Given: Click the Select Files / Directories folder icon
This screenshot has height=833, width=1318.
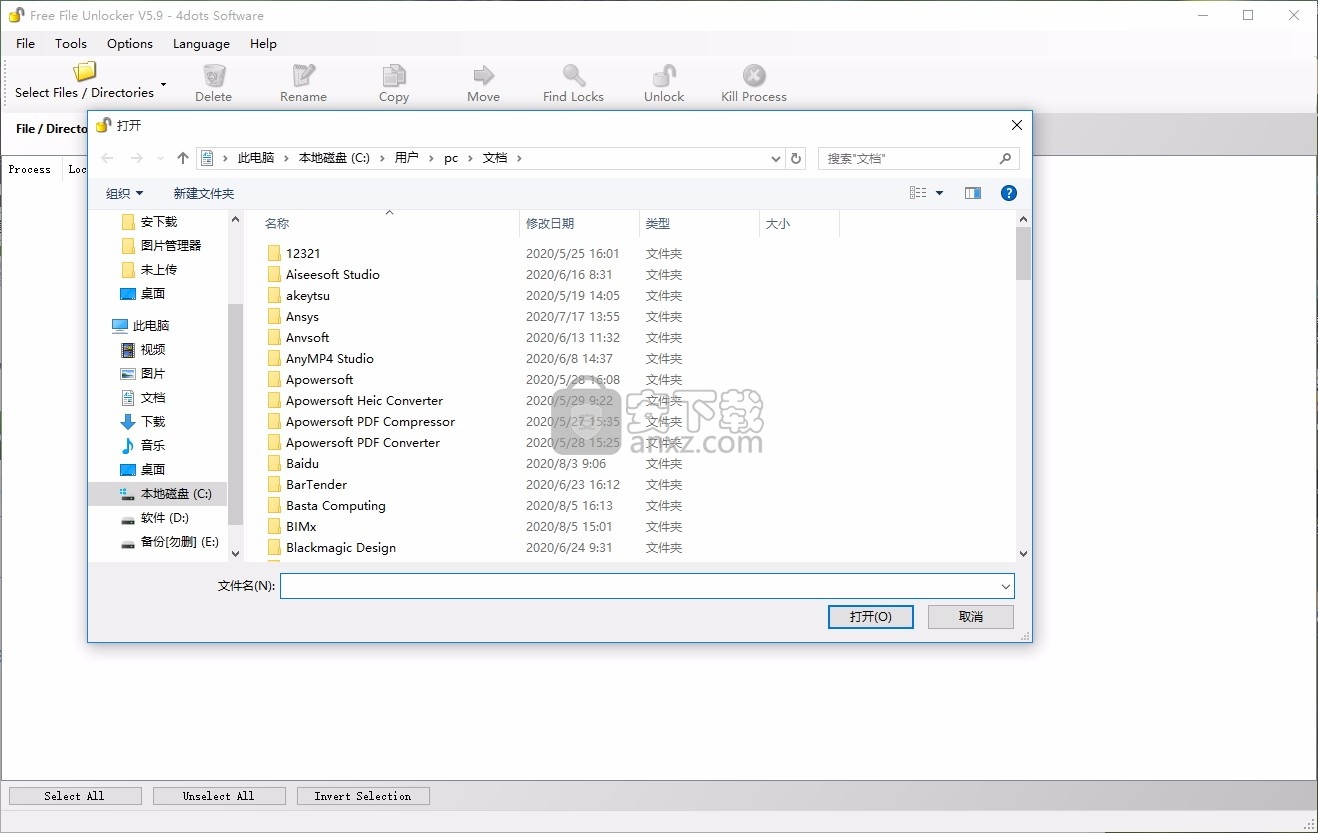Looking at the screenshot, I should point(85,71).
